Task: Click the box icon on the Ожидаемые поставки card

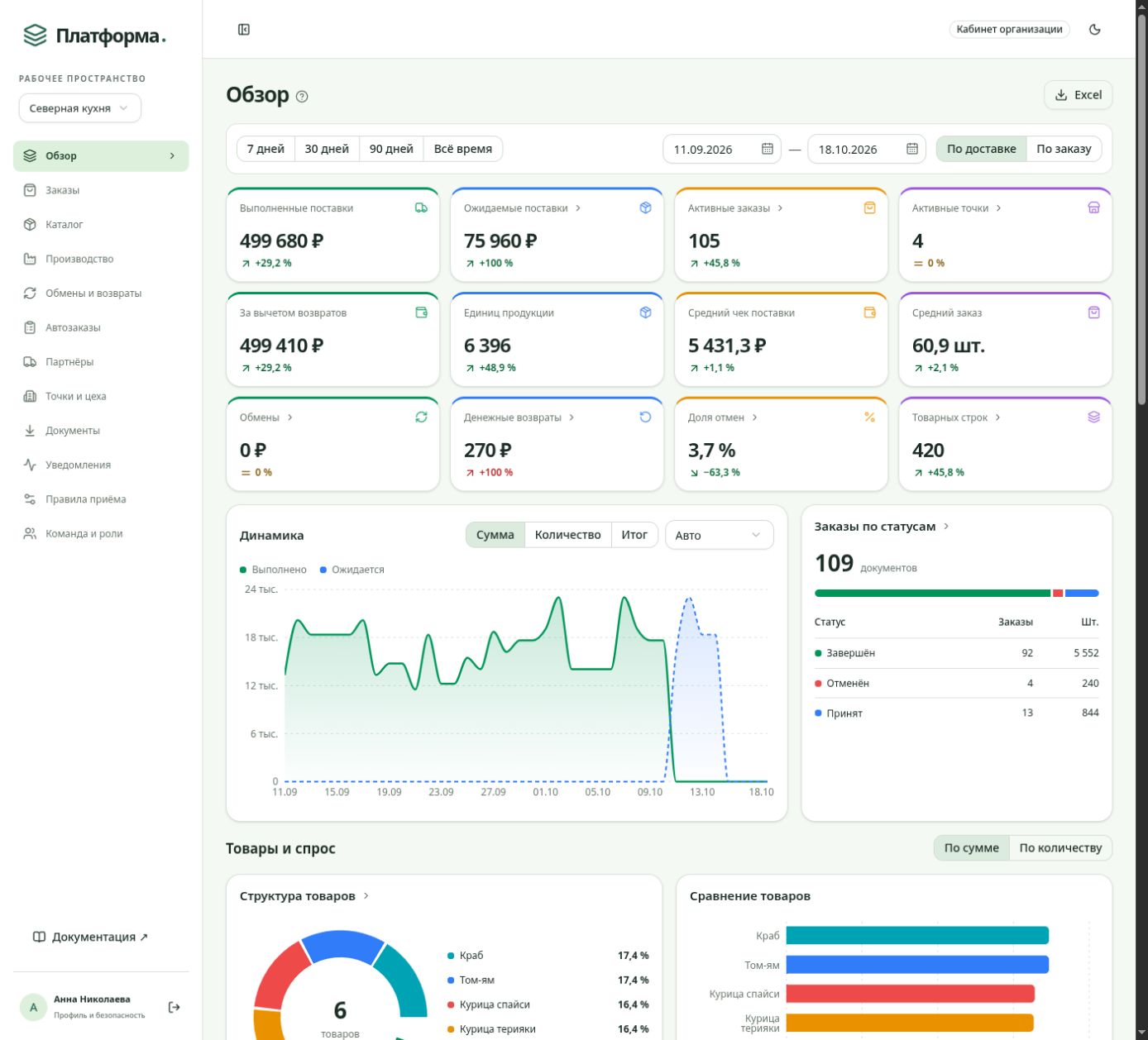Action: 645,208
